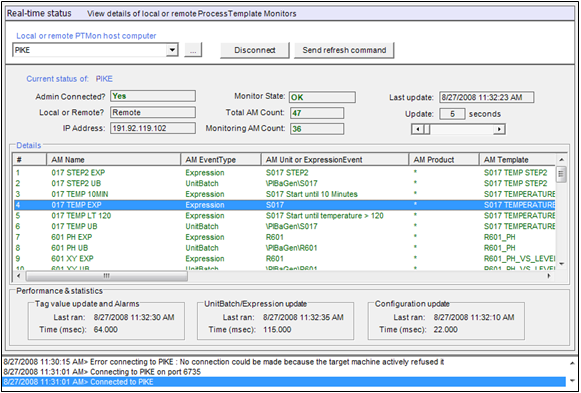
Task: Select row 601 PH UB
Action: (x=285, y=248)
